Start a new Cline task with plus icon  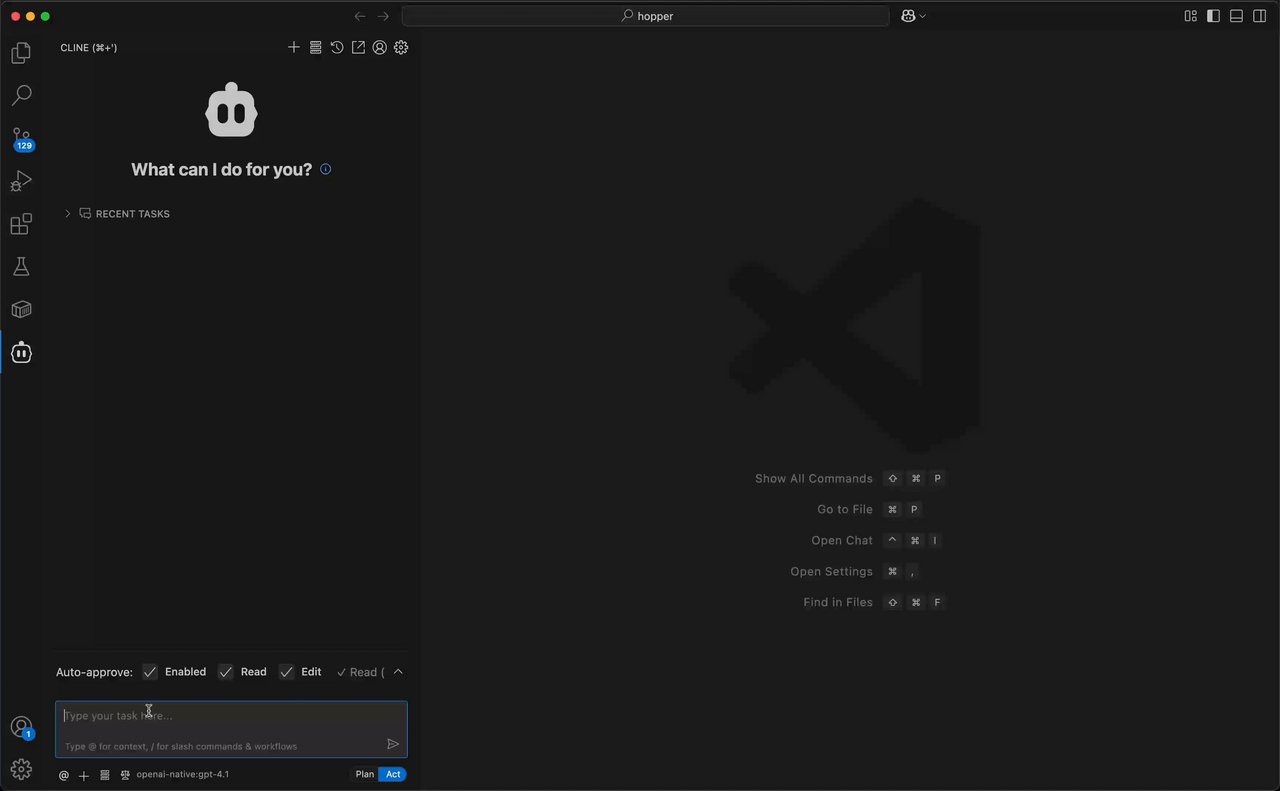coord(294,47)
